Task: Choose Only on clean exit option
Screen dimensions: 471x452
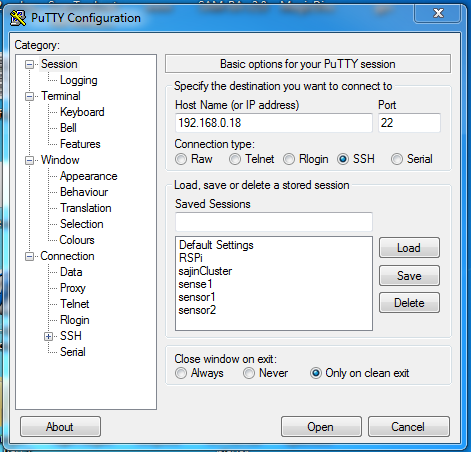Action: 316,373
